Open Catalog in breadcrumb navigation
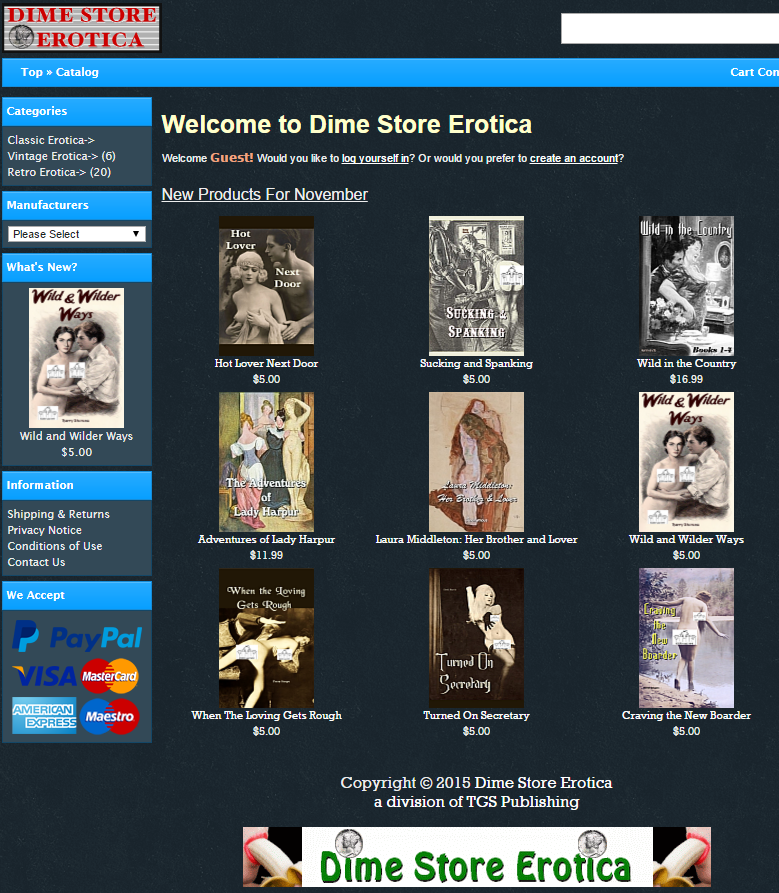 77,72
